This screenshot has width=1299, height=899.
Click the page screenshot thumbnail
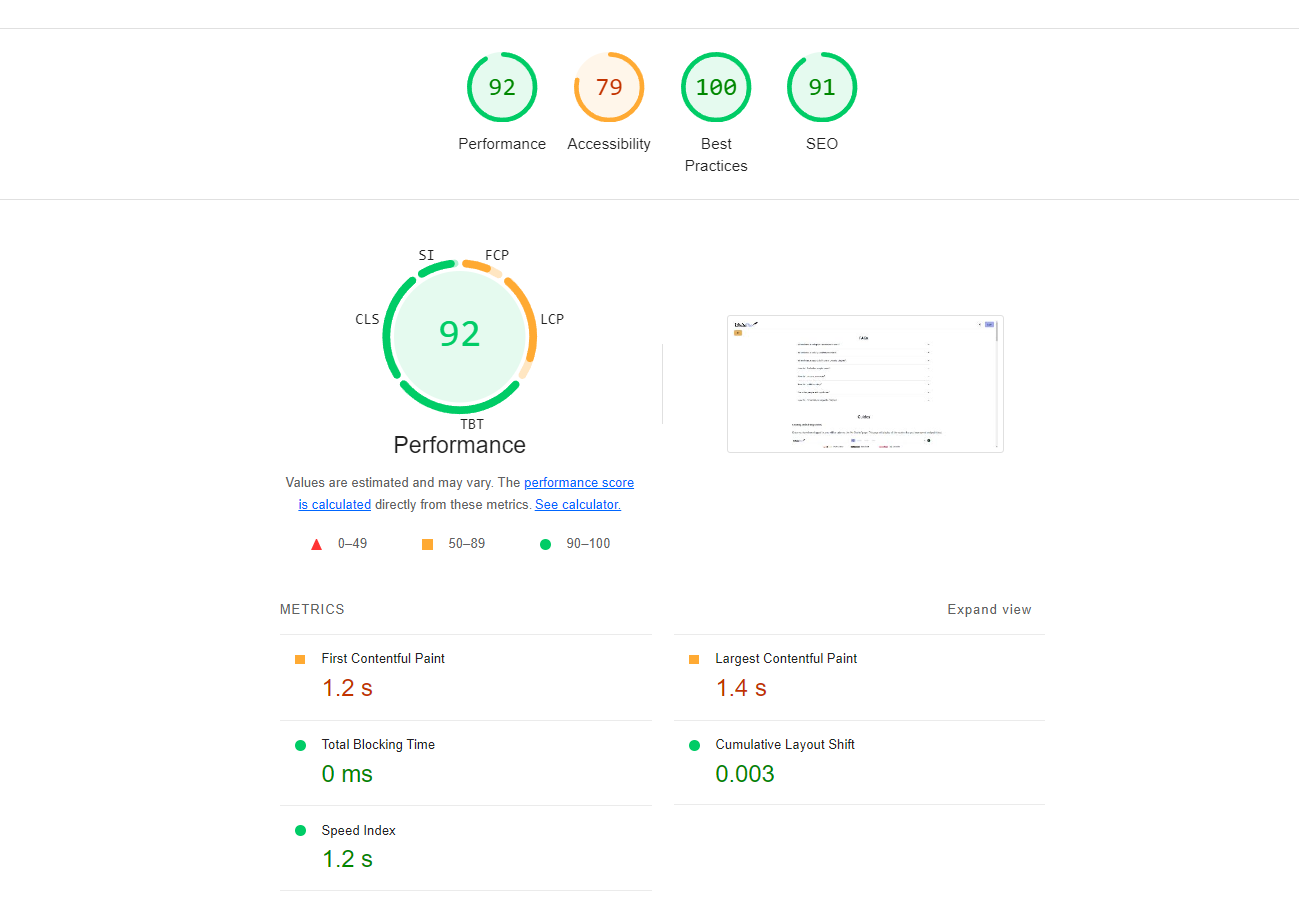865,384
